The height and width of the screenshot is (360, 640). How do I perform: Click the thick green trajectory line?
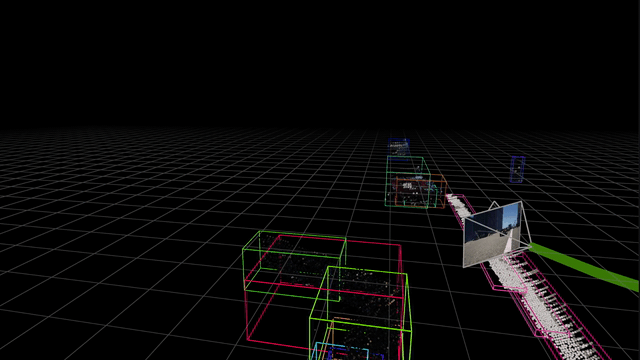click(x=584, y=266)
